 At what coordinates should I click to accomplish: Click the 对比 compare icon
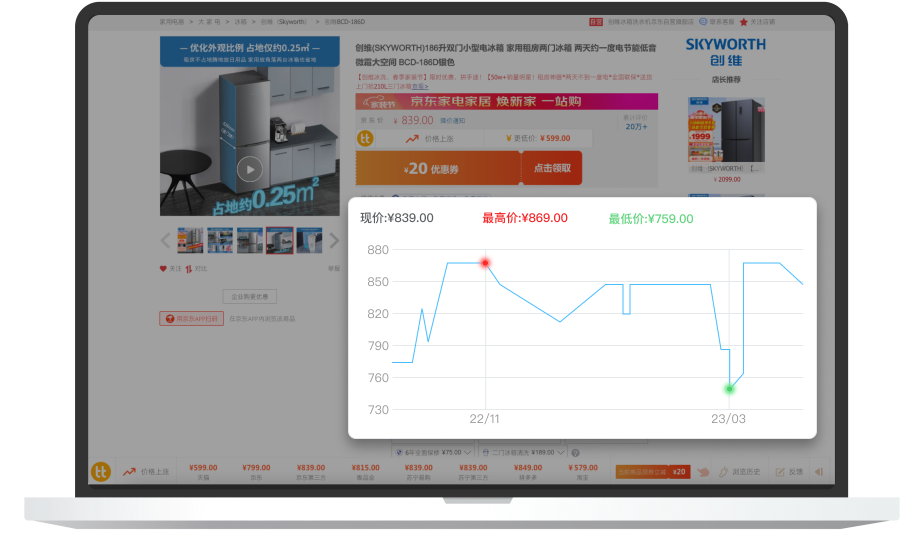189,269
